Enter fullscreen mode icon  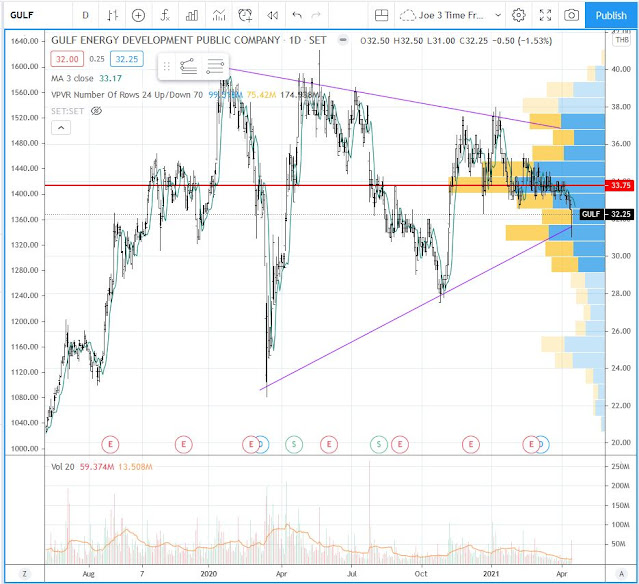[x=545, y=15]
